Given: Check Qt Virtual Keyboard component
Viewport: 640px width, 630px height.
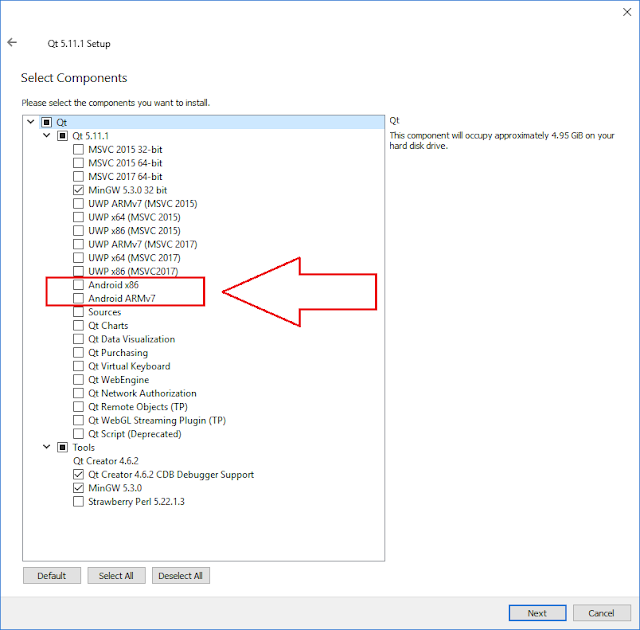Looking at the screenshot, I should [78, 366].
